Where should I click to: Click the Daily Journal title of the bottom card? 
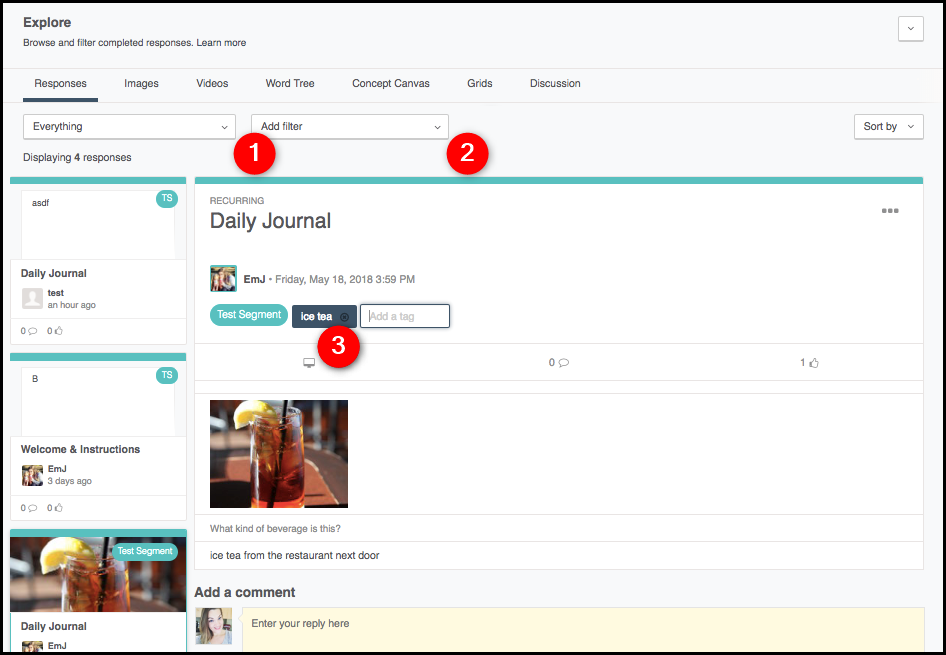[x=54, y=626]
